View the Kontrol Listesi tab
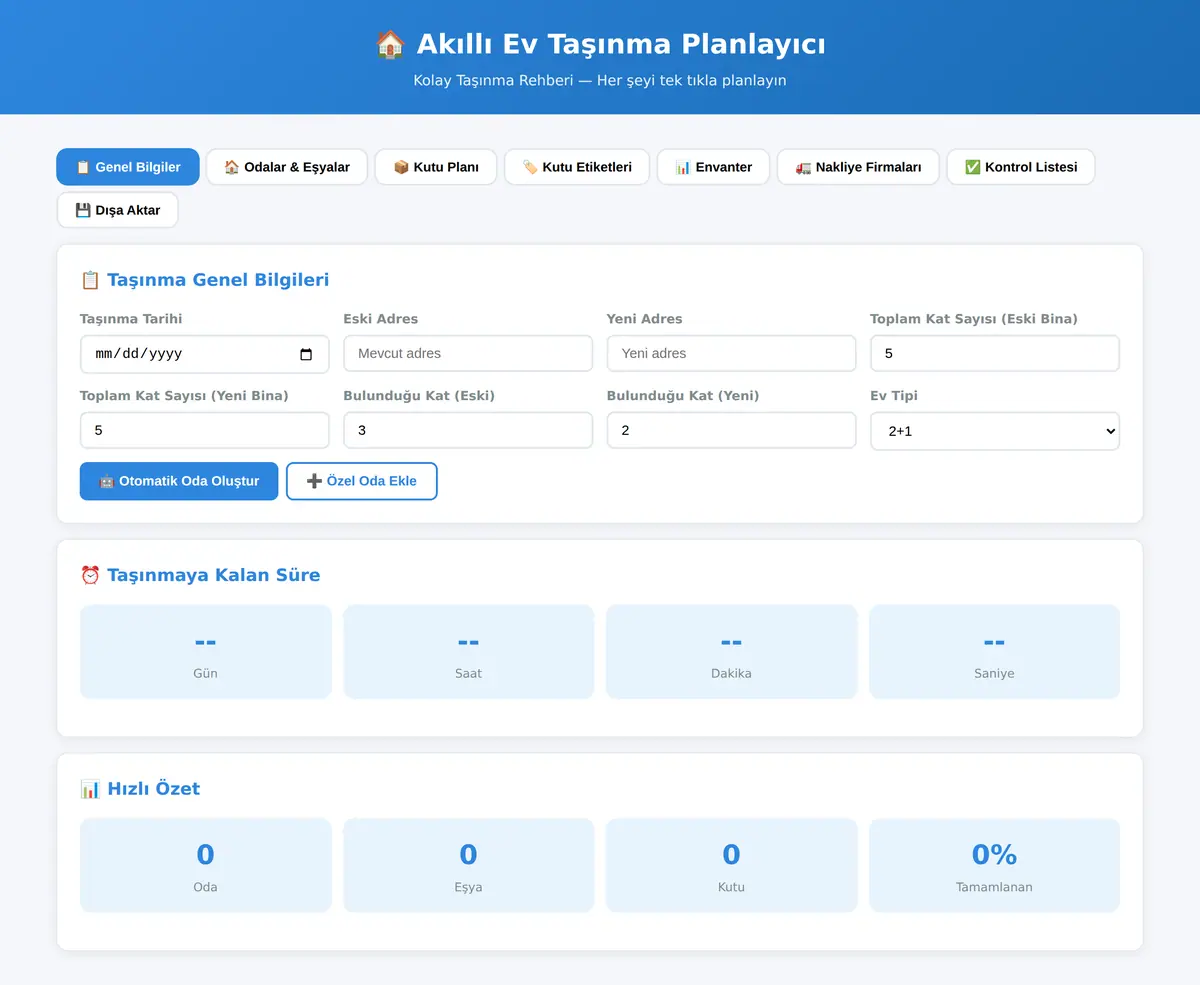 (1021, 167)
